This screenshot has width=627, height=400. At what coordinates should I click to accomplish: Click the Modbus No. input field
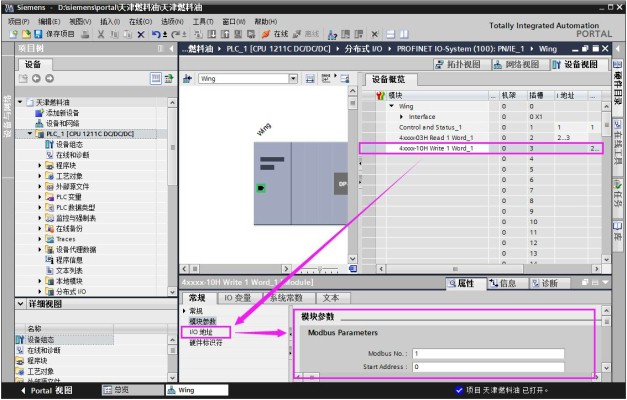pyautogui.click(x=488, y=354)
